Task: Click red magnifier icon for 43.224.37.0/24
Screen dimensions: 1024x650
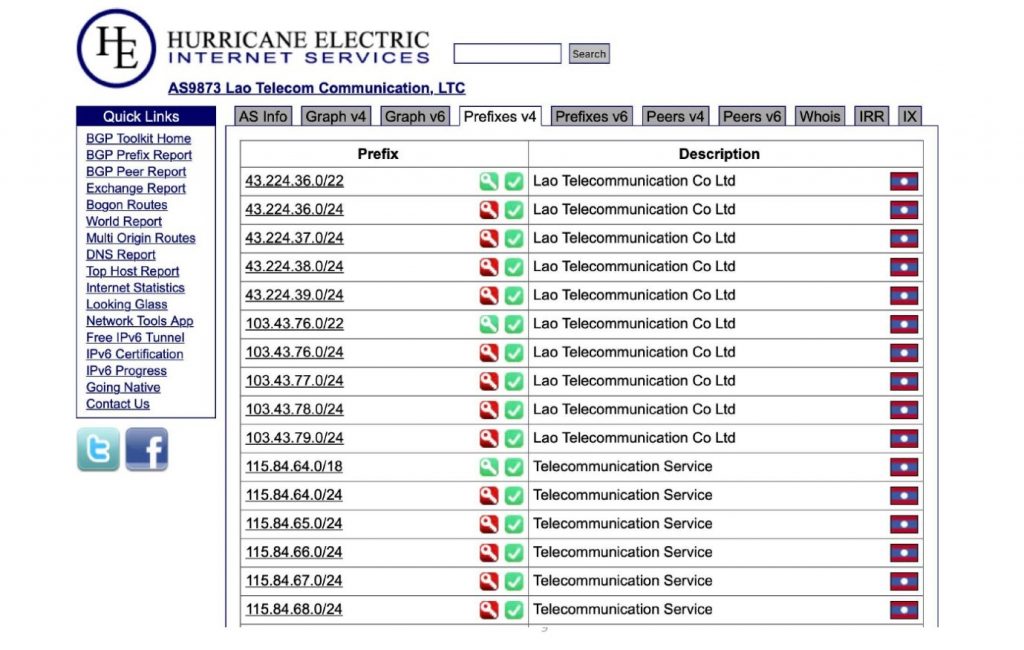Action: [x=488, y=238]
